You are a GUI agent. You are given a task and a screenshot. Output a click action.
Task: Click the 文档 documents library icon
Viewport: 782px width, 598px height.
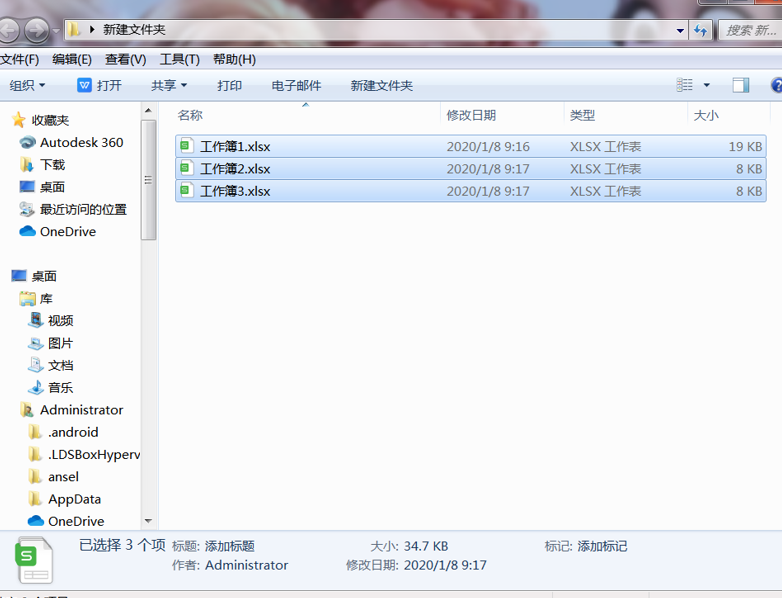(x=35, y=365)
